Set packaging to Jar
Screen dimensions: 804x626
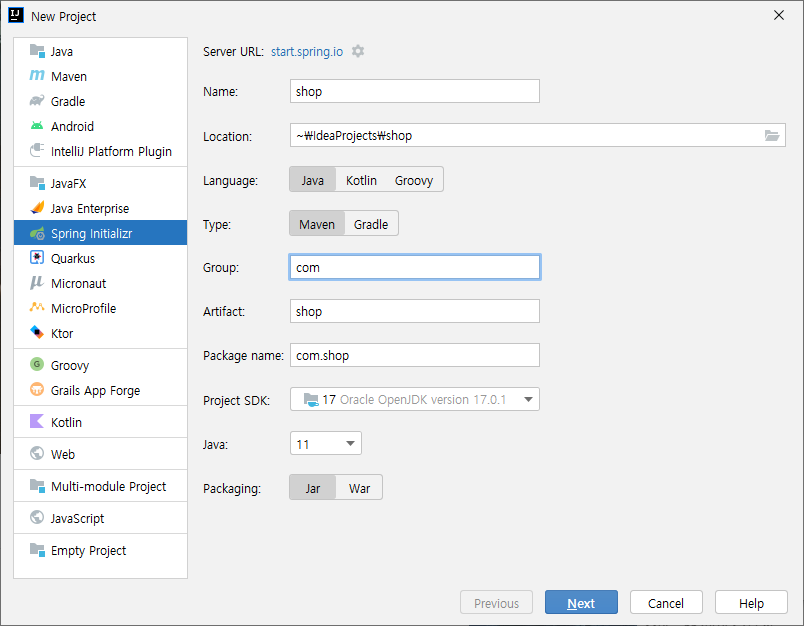[x=313, y=488]
